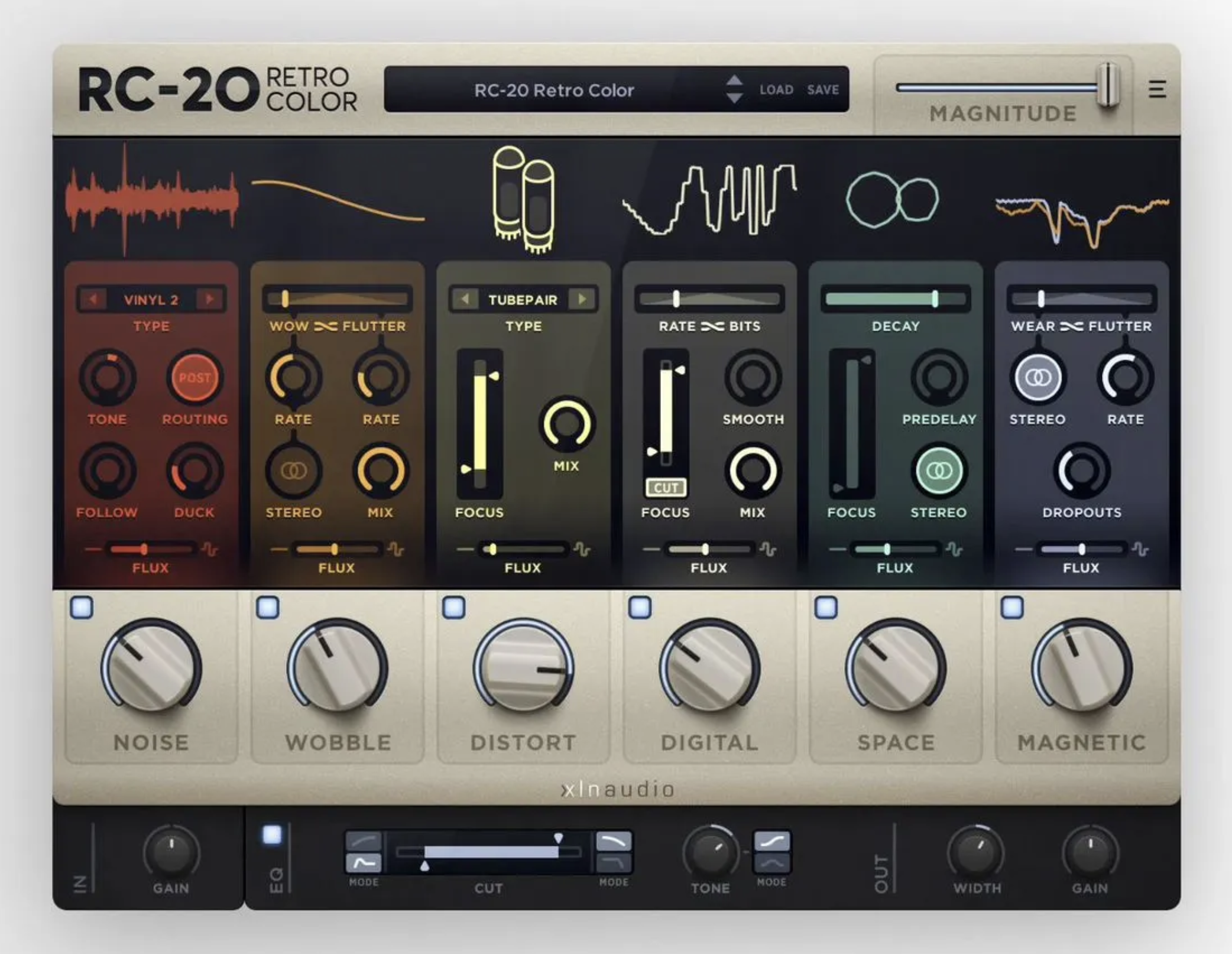Toggle Wobble stereo linked-circles knob
Viewport: 1232px width, 954px height.
click(x=294, y=471)
